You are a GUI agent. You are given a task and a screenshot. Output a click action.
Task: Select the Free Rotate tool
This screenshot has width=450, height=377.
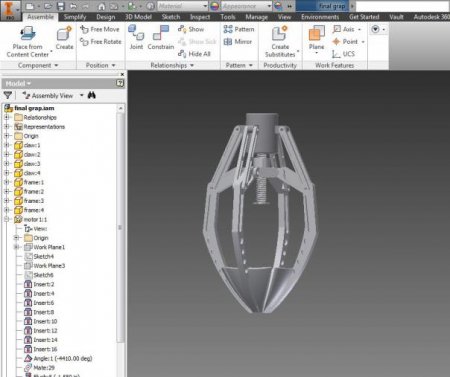coord(100,42)
